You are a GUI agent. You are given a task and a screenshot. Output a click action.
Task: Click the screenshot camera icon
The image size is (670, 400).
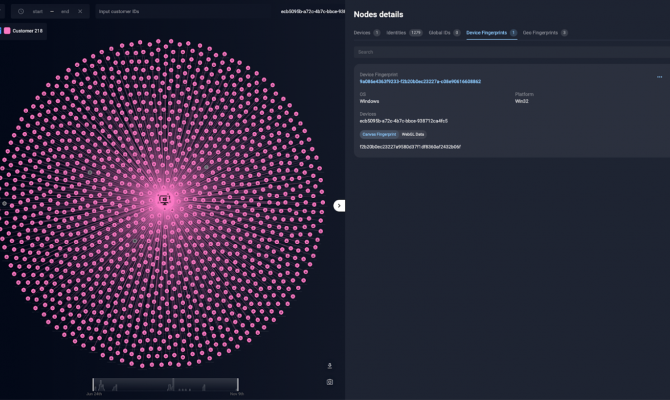click(329, 382)
